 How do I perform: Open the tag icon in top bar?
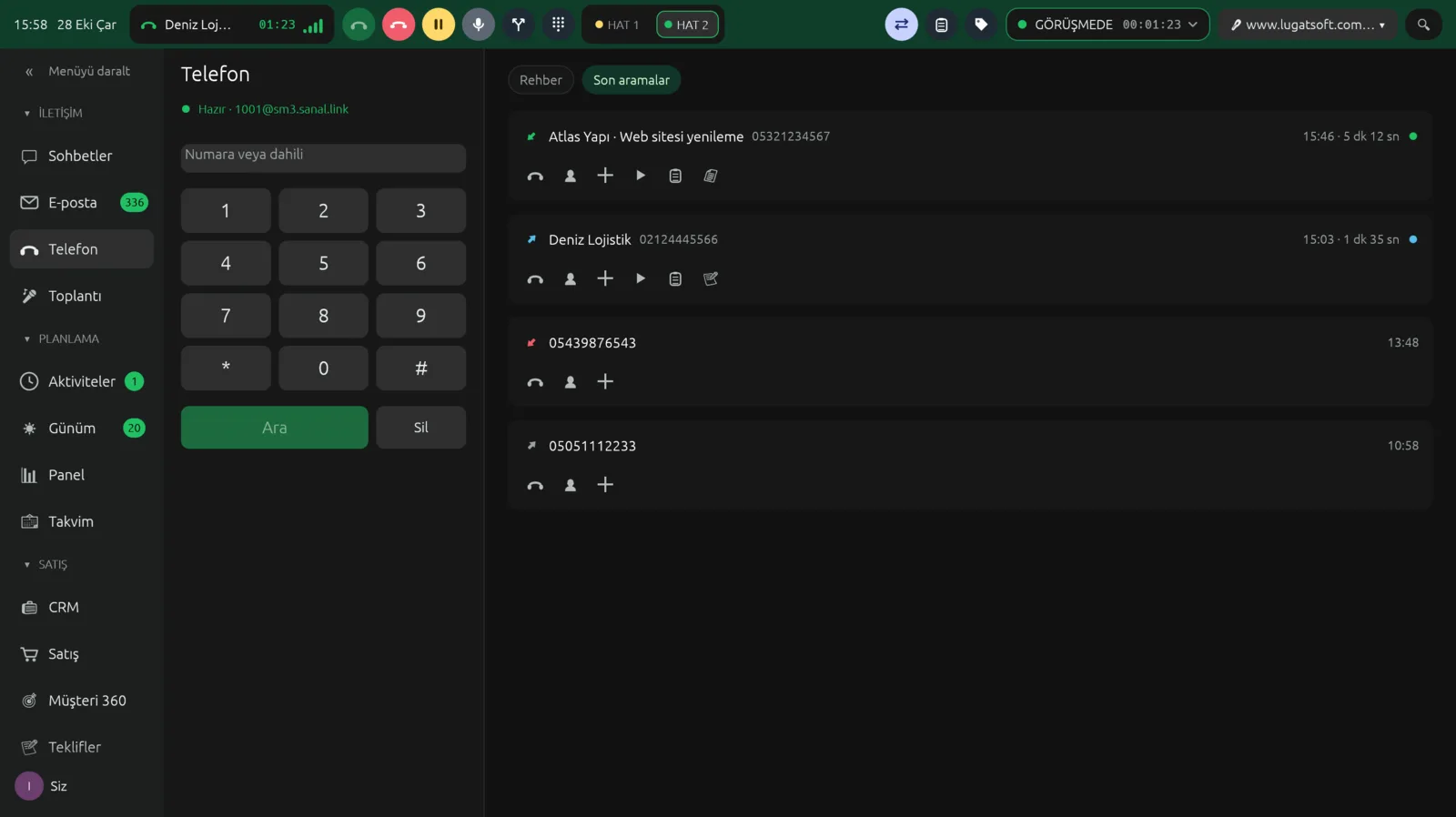[x=981, y=25]
